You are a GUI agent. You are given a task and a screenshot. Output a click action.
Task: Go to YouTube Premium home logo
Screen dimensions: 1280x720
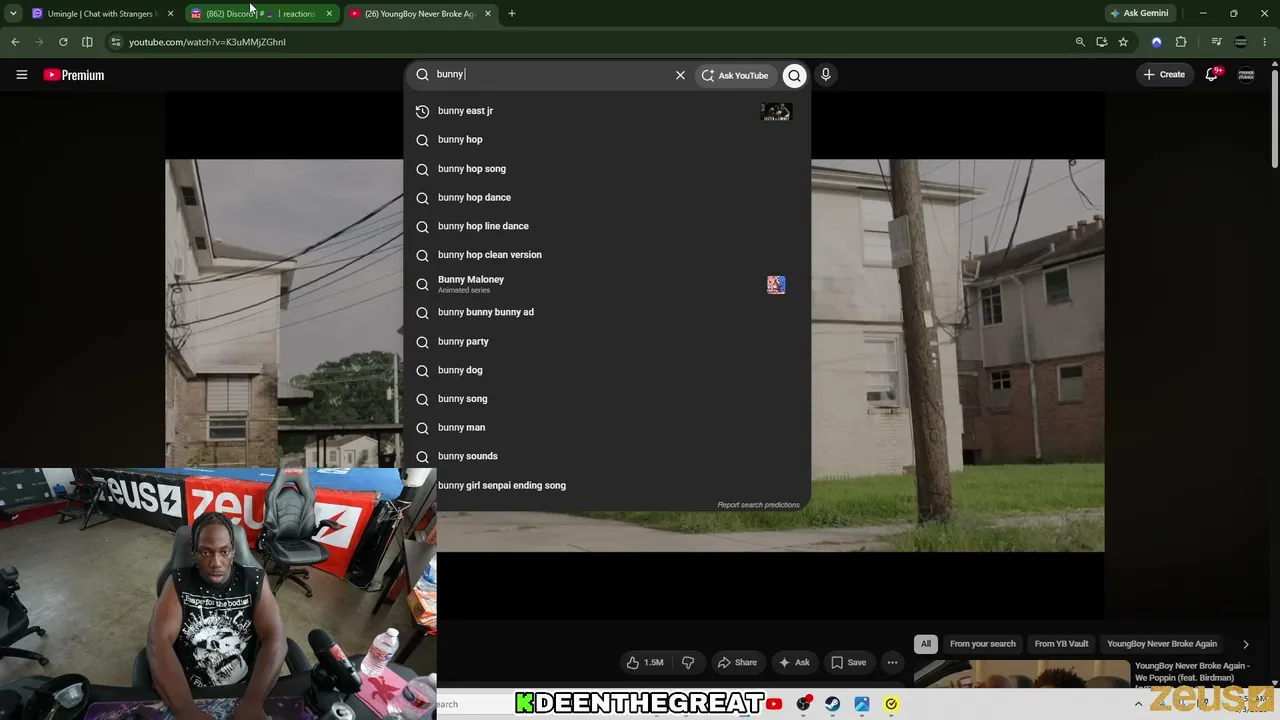(74, 75)
